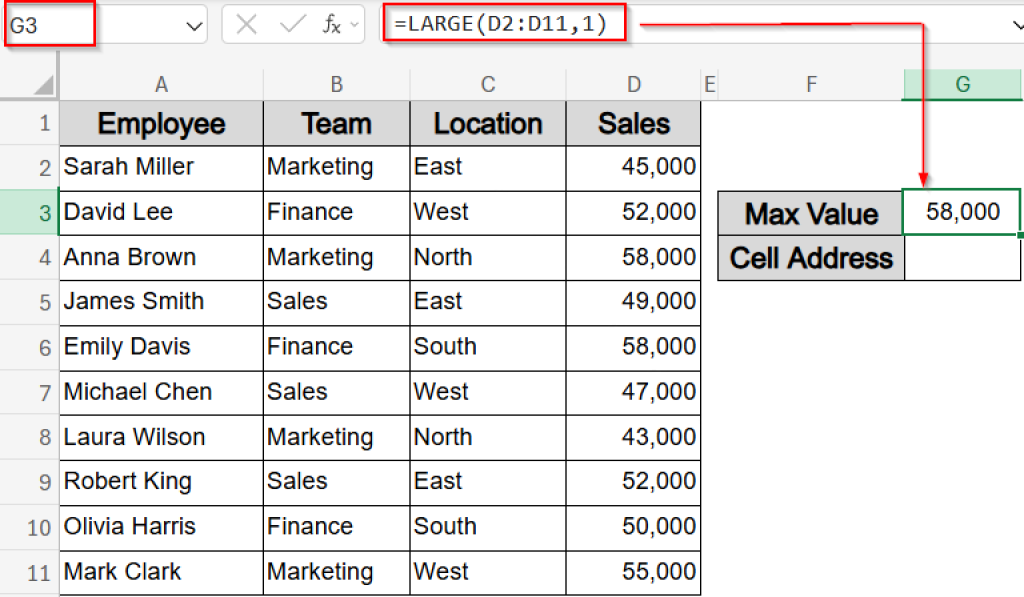Select column G header
1024x597 pixels.
(x=961, y=84)
